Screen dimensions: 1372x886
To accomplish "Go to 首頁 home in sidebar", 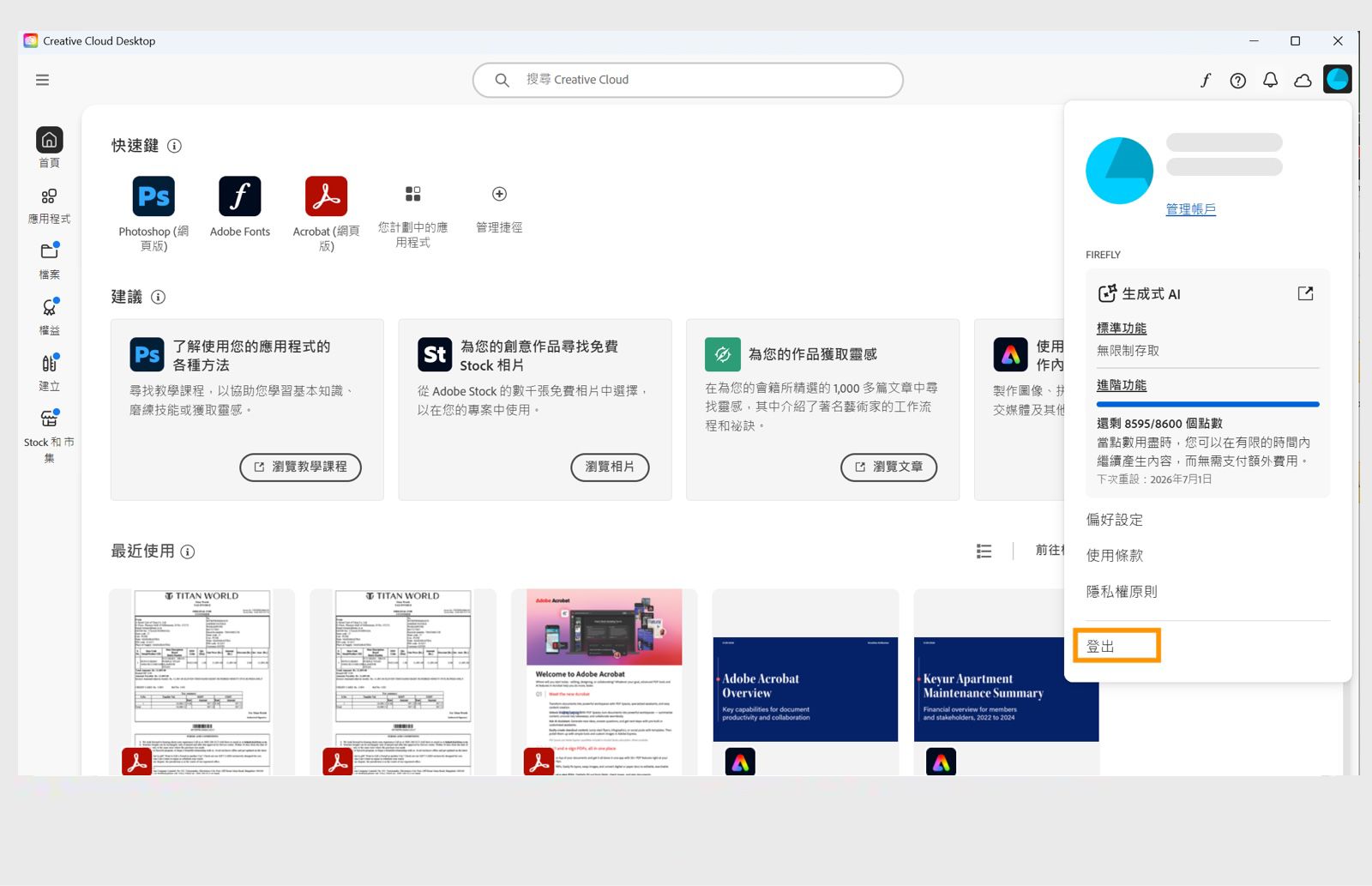I will (x=49, y=148).
